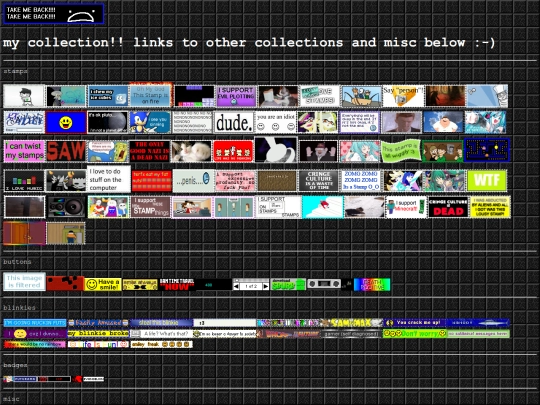Select the Rick Astley stamp
Screen dimensions: 540x405
click(402, 122)
